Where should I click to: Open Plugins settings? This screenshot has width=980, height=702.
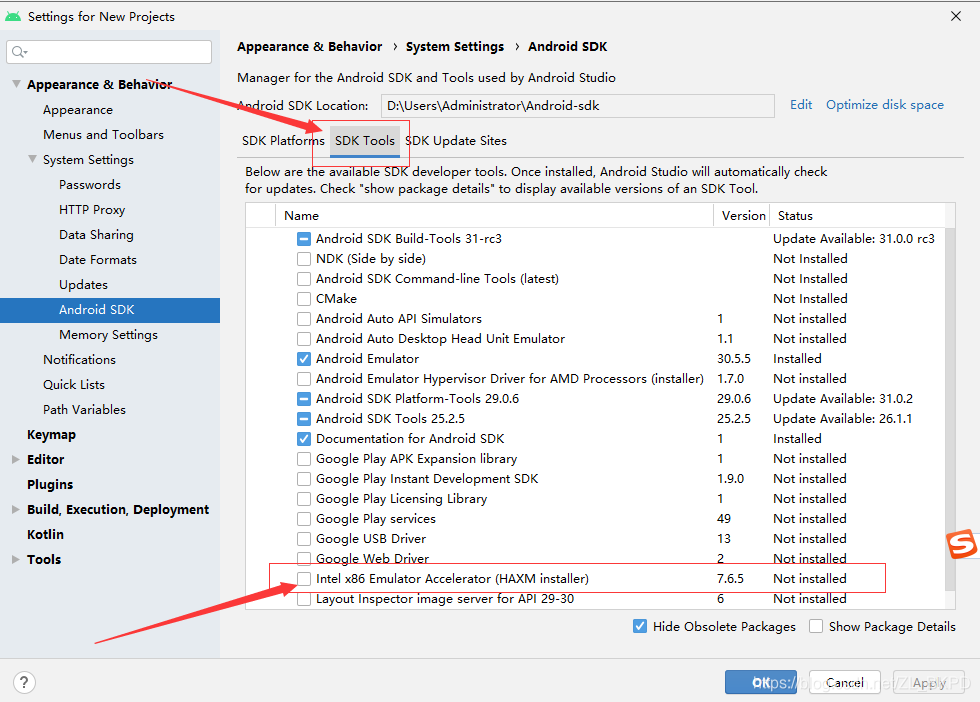50,485
